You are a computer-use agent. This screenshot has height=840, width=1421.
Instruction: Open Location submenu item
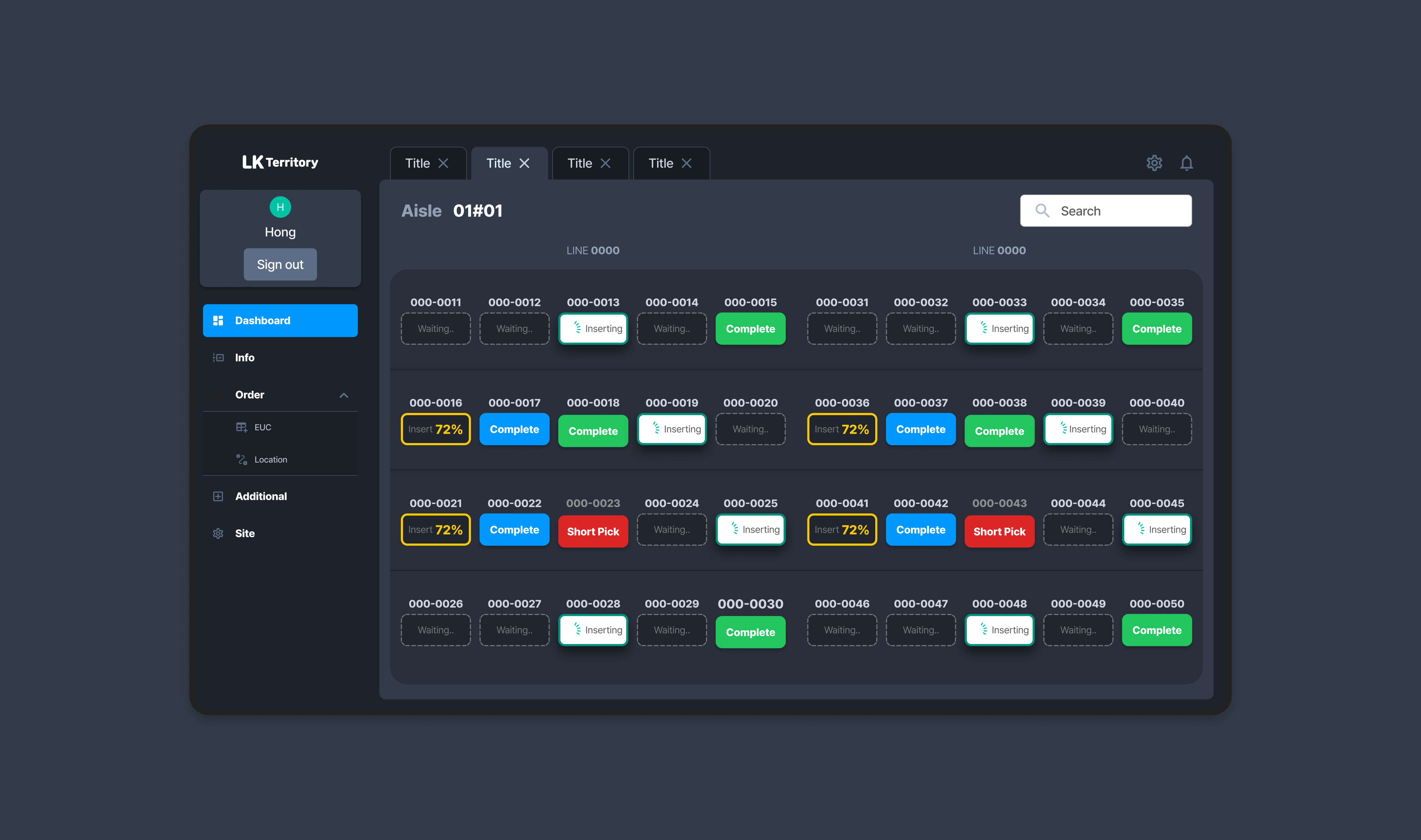point(280,460)
